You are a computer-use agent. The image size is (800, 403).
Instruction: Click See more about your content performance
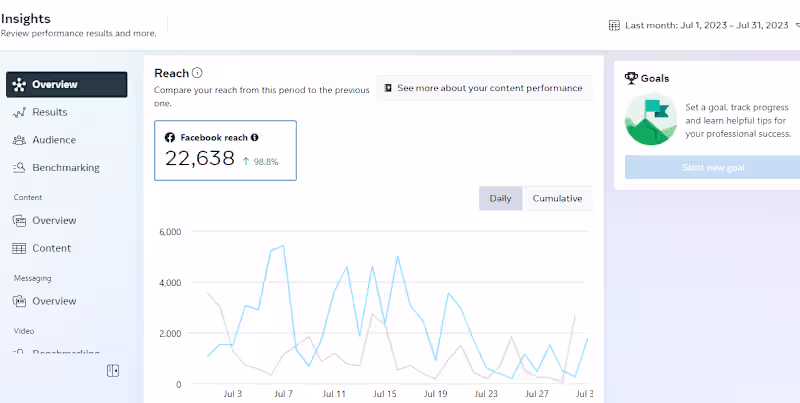[483, 88]
